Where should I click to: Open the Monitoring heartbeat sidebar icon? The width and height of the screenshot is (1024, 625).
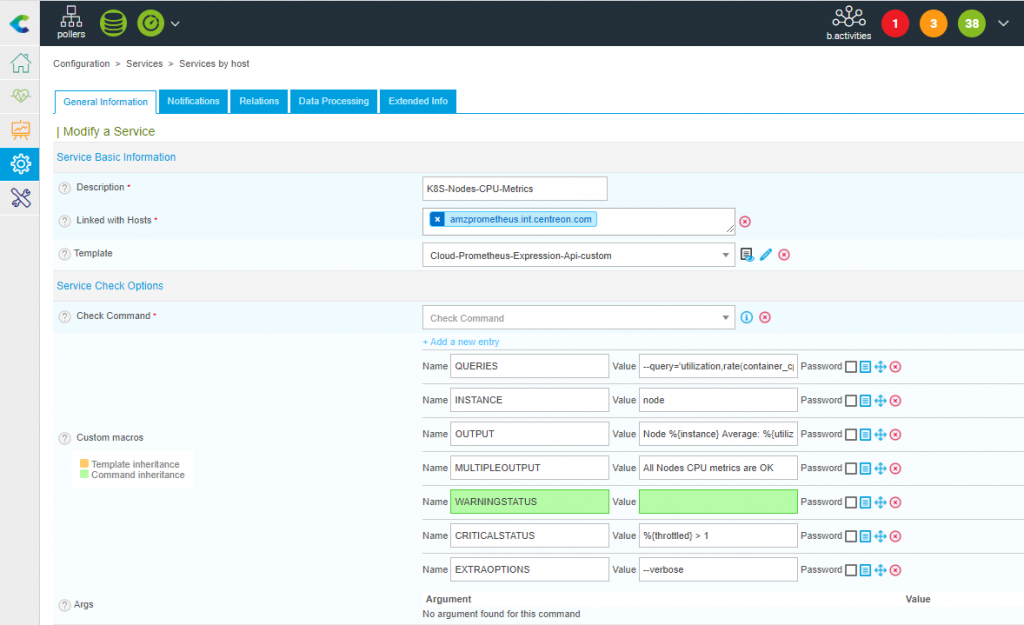pos(20,96)
